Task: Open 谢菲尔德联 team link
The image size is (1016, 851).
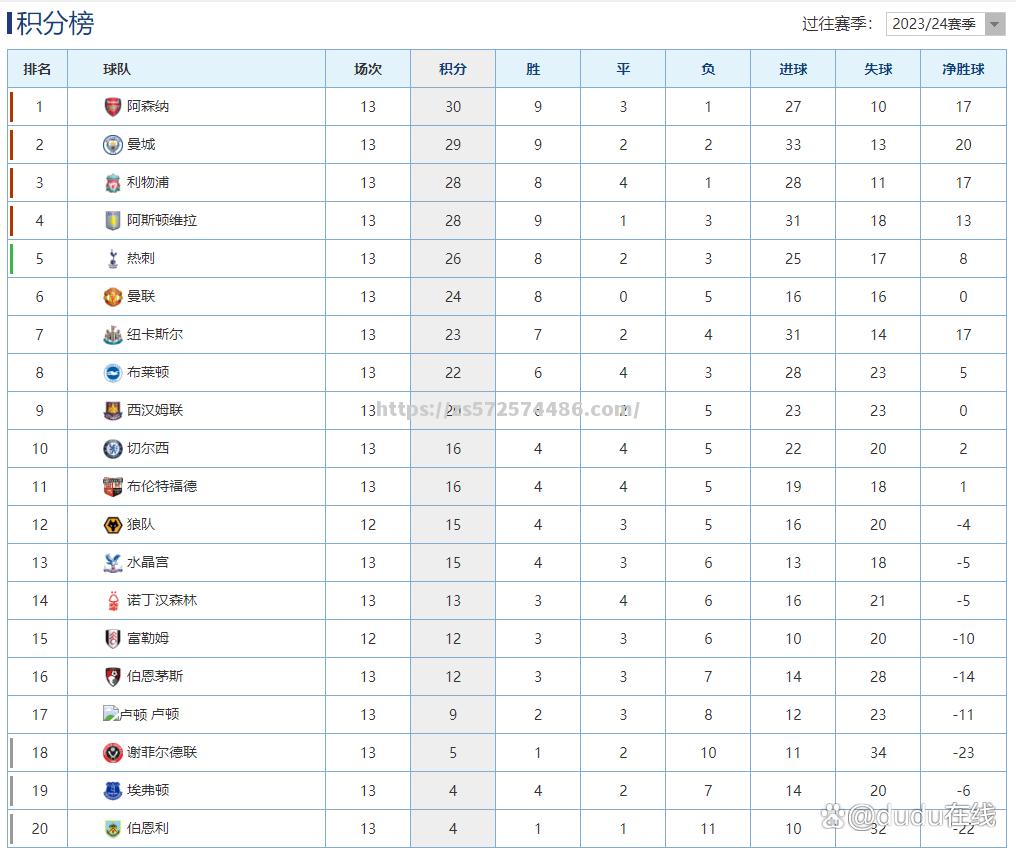Action: click(x=162, y=752)
